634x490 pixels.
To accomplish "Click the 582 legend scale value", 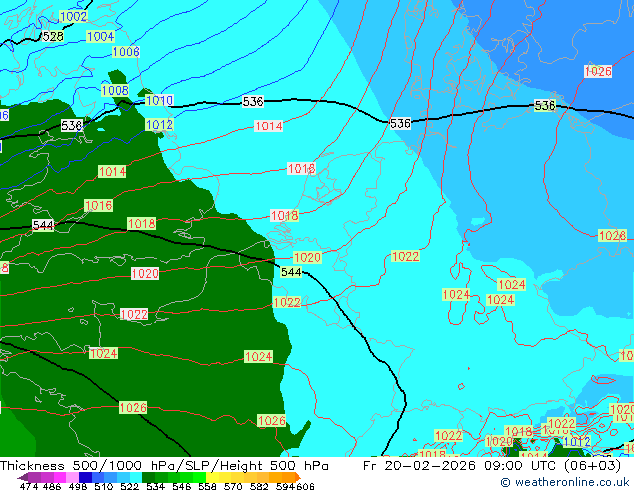I will click(259, 486).
